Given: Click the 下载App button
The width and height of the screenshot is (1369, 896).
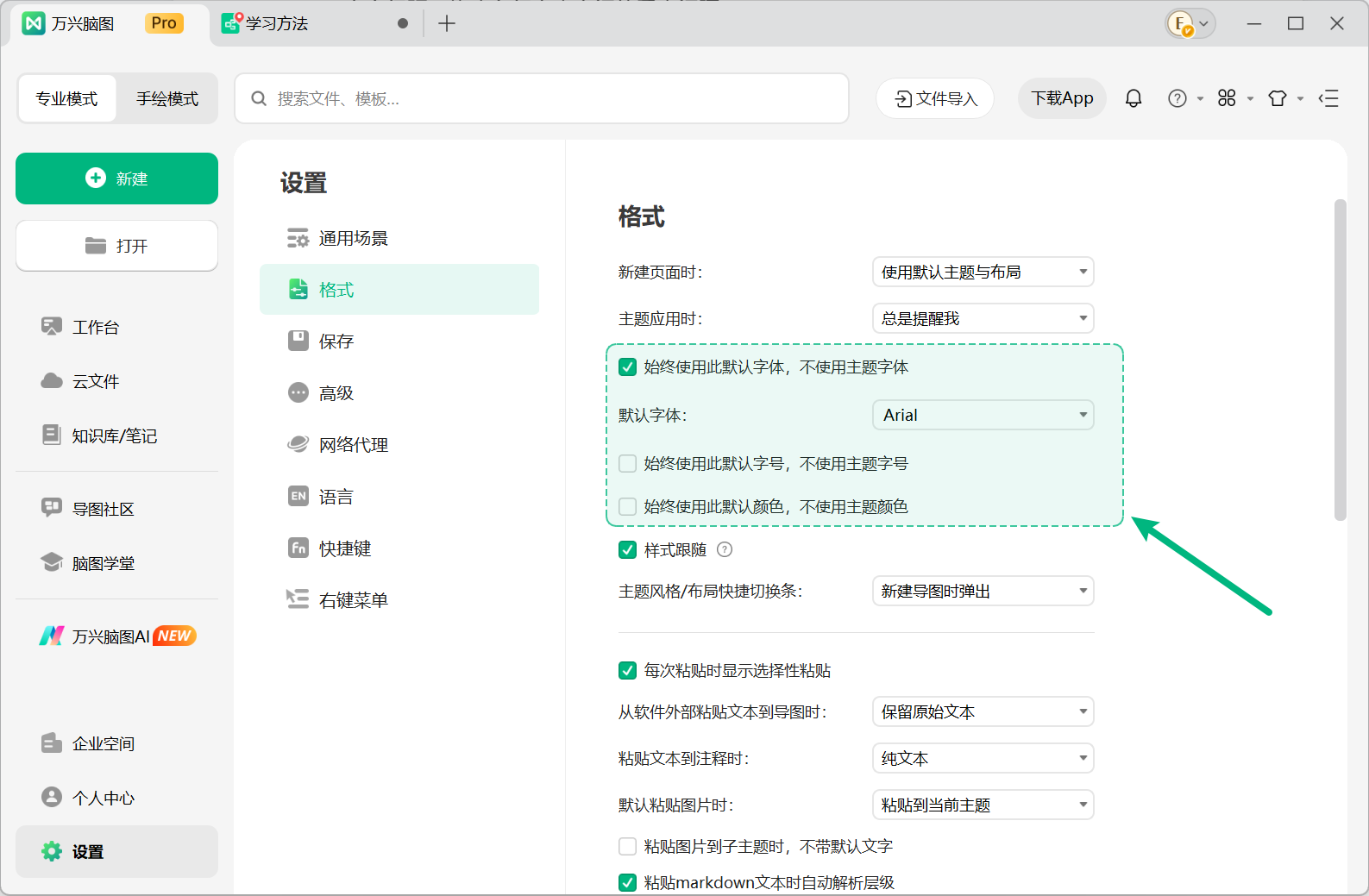Looking at the screenshot, I should pos(1062,98).
